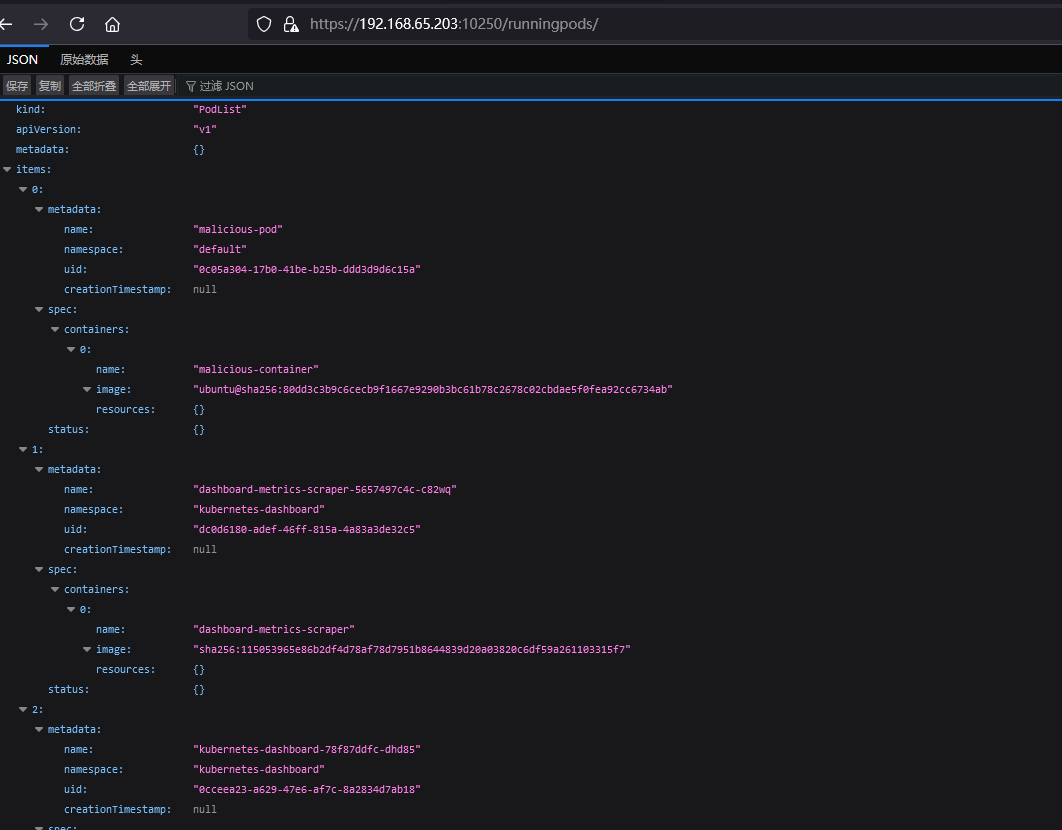Click the funnel icon beside 过滤 JSON

(x=191, y=86)
